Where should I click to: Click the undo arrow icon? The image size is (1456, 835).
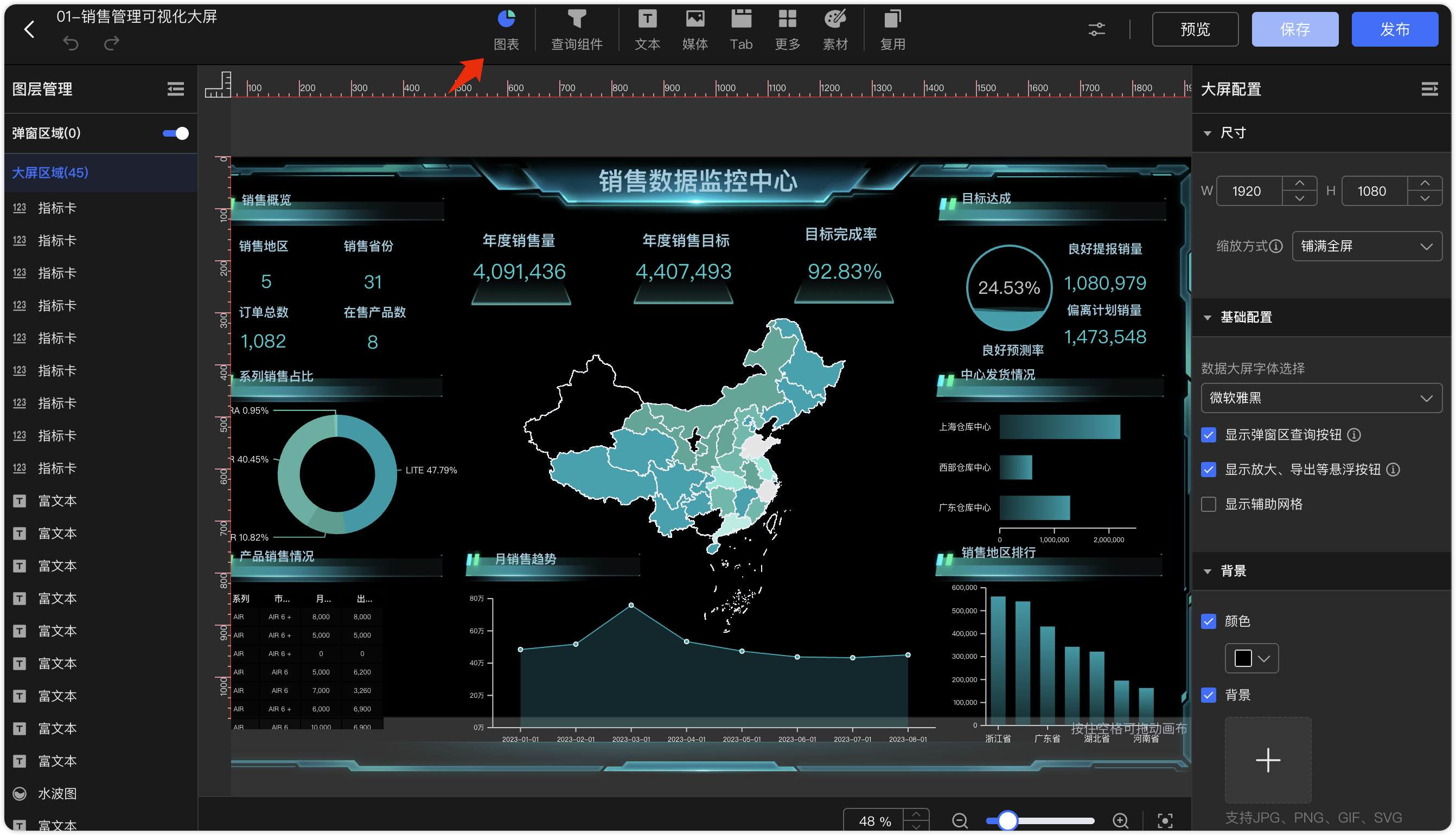(x=71, y=43)
